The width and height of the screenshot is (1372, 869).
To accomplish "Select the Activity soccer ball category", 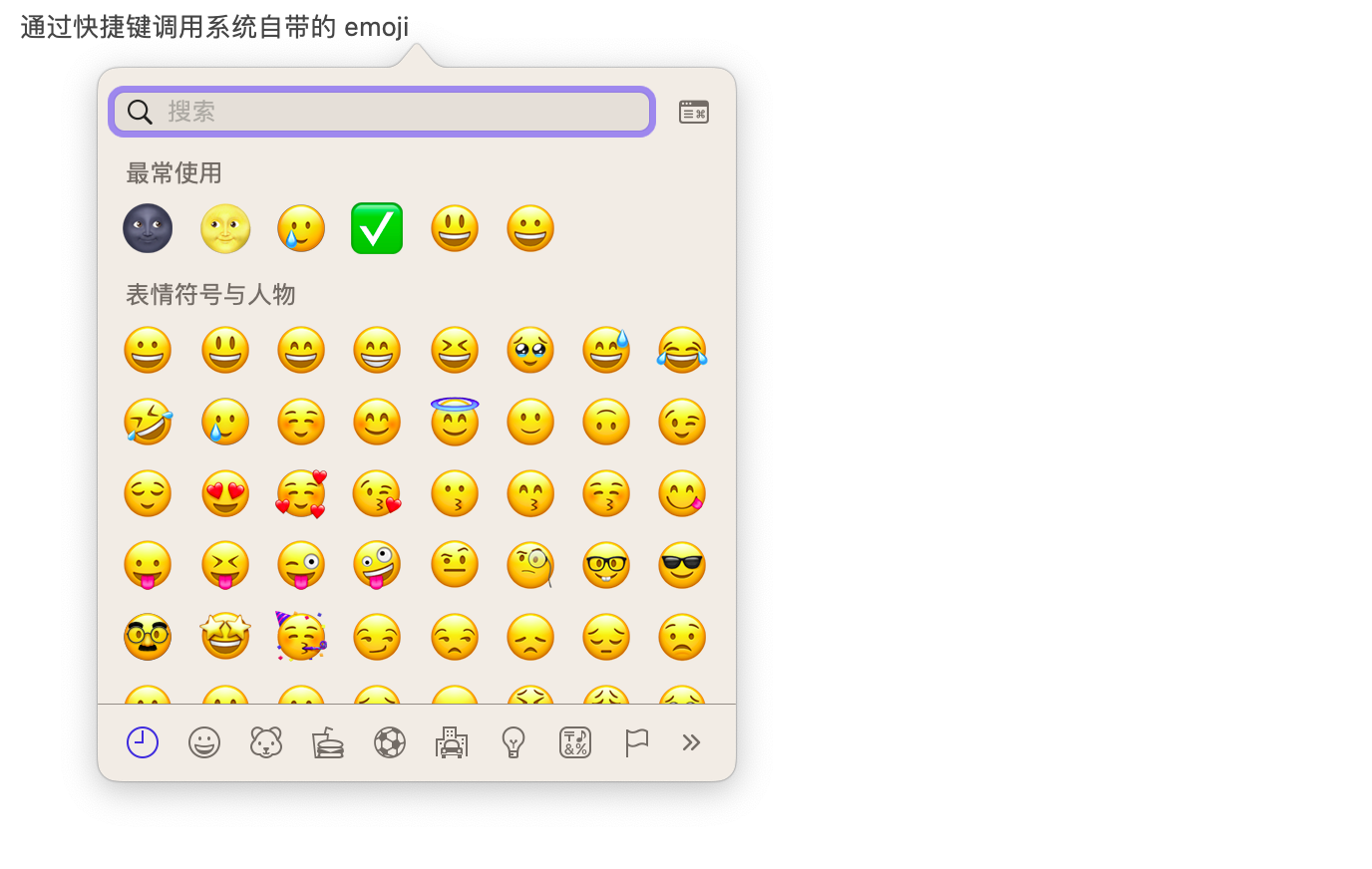I will (x=390, y=742).
